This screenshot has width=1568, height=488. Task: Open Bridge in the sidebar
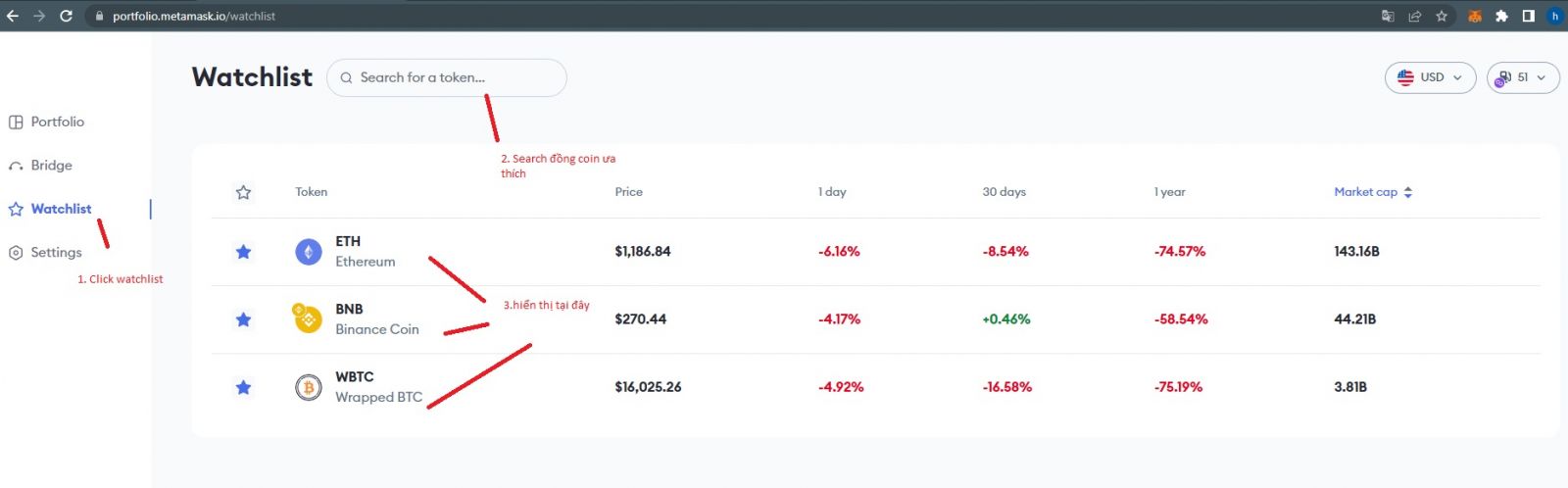[40, 166]
